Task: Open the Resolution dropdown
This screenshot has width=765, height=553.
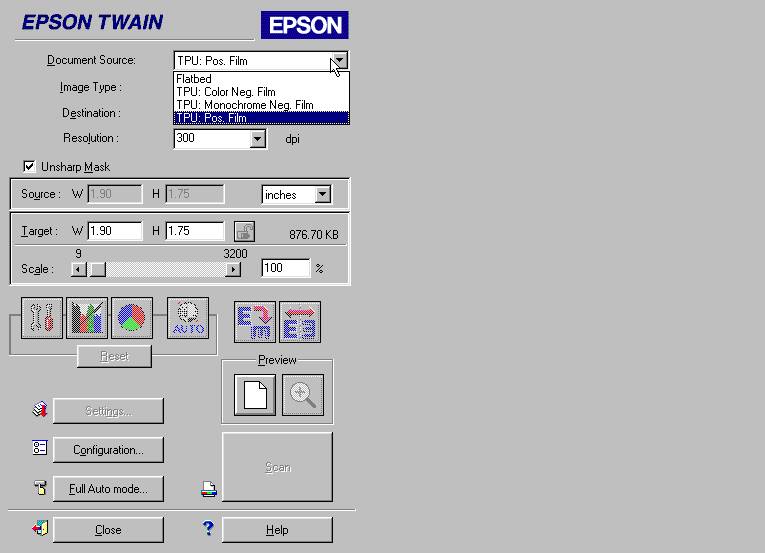Action: [258, 138]
